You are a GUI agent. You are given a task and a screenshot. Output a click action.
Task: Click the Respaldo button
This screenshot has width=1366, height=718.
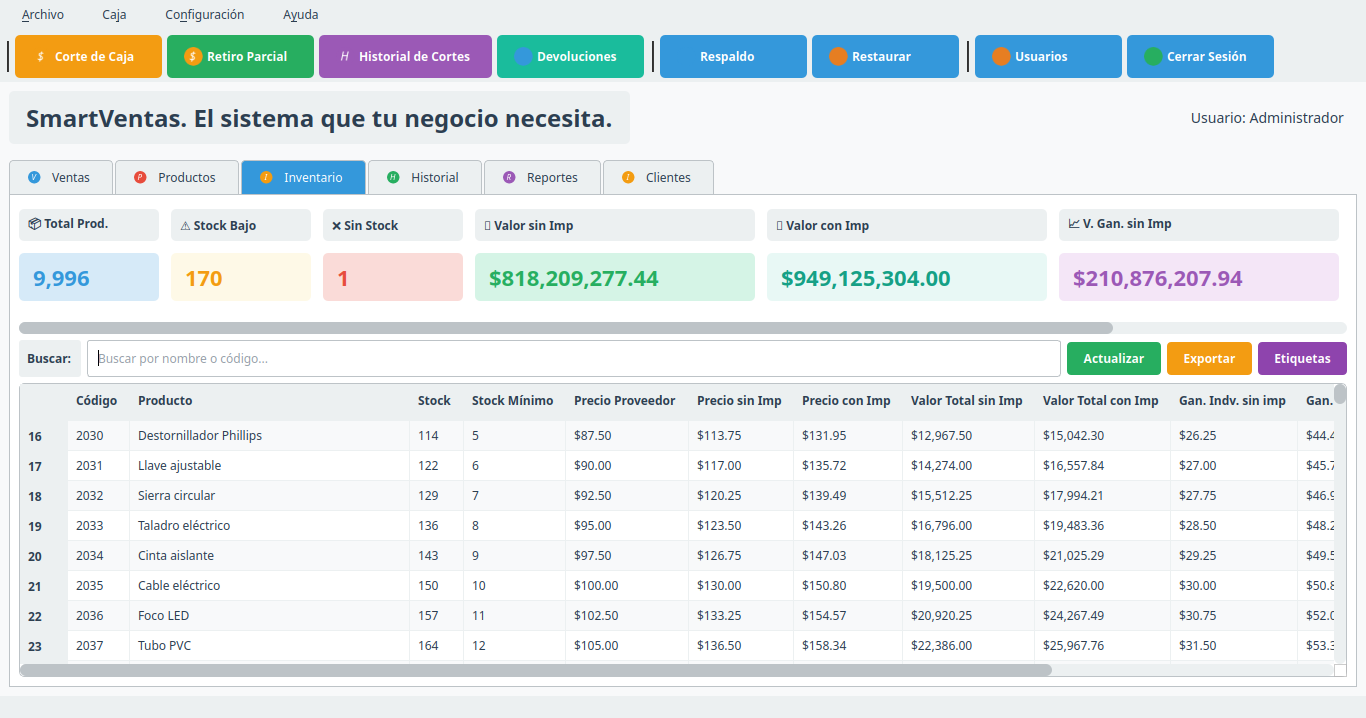[733, 57]
